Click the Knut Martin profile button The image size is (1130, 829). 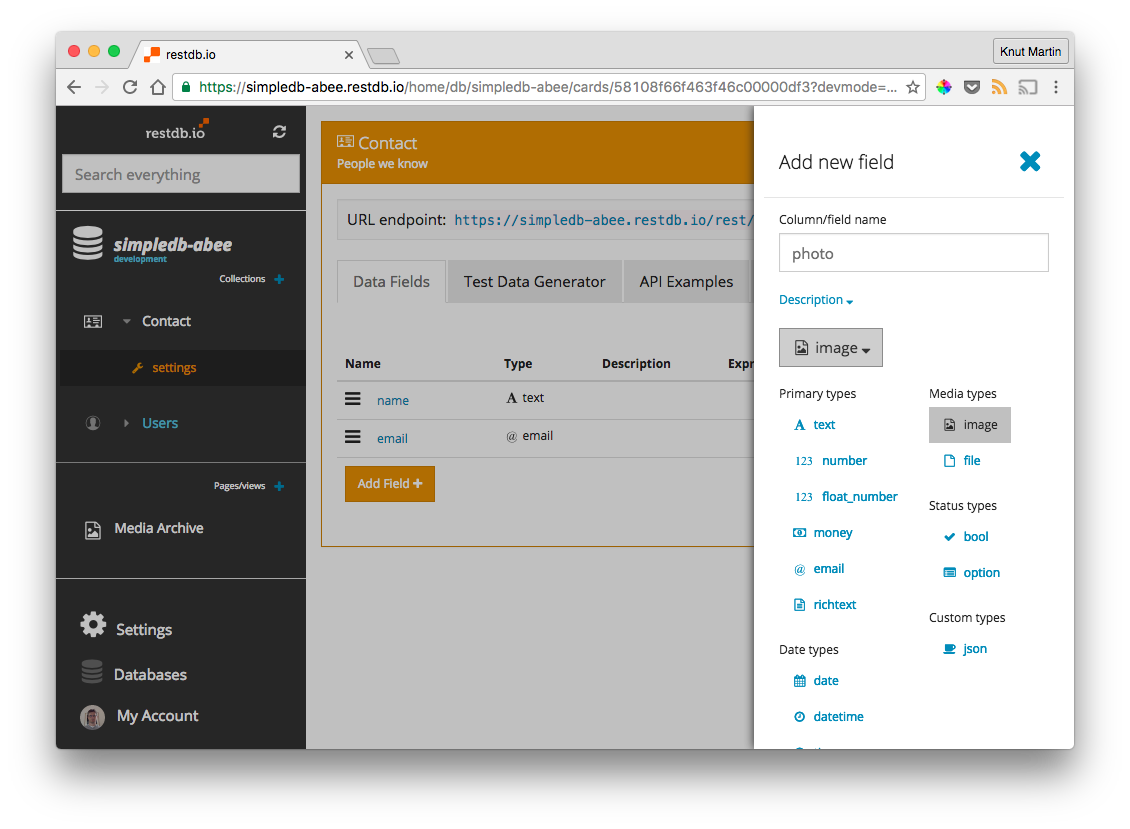(1030, 52)
